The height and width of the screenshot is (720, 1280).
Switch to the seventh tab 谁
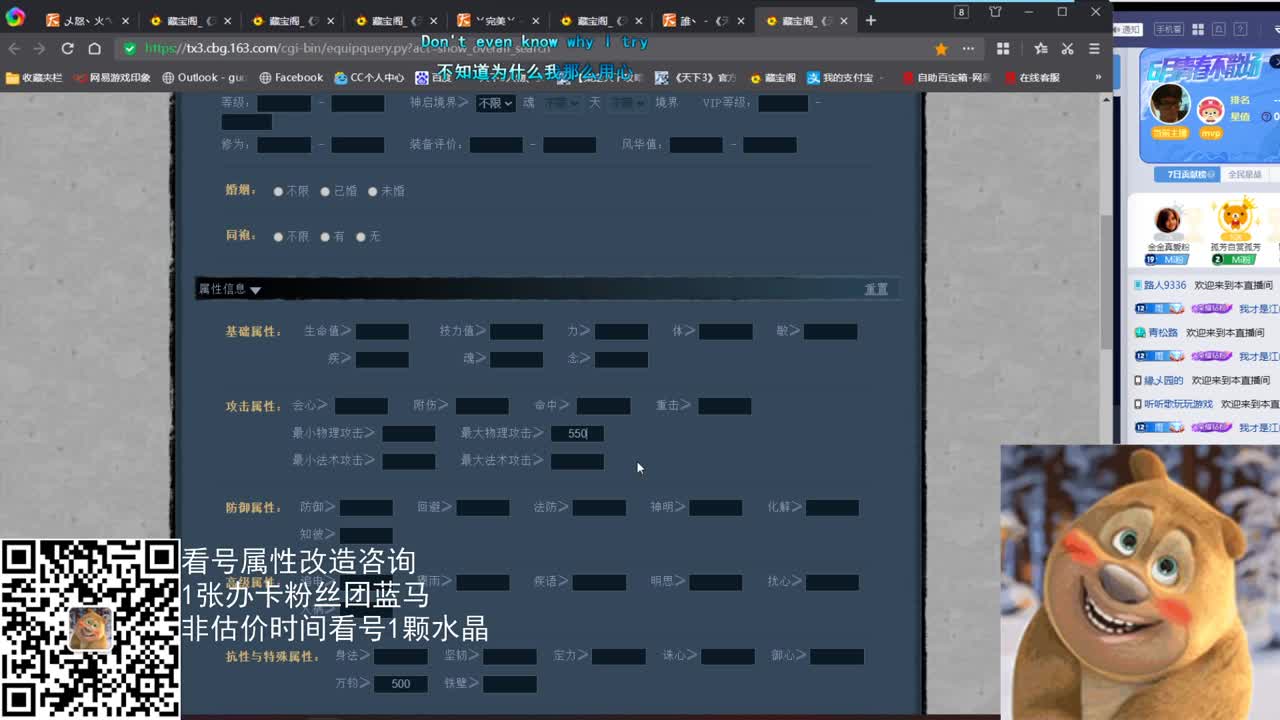704,20
